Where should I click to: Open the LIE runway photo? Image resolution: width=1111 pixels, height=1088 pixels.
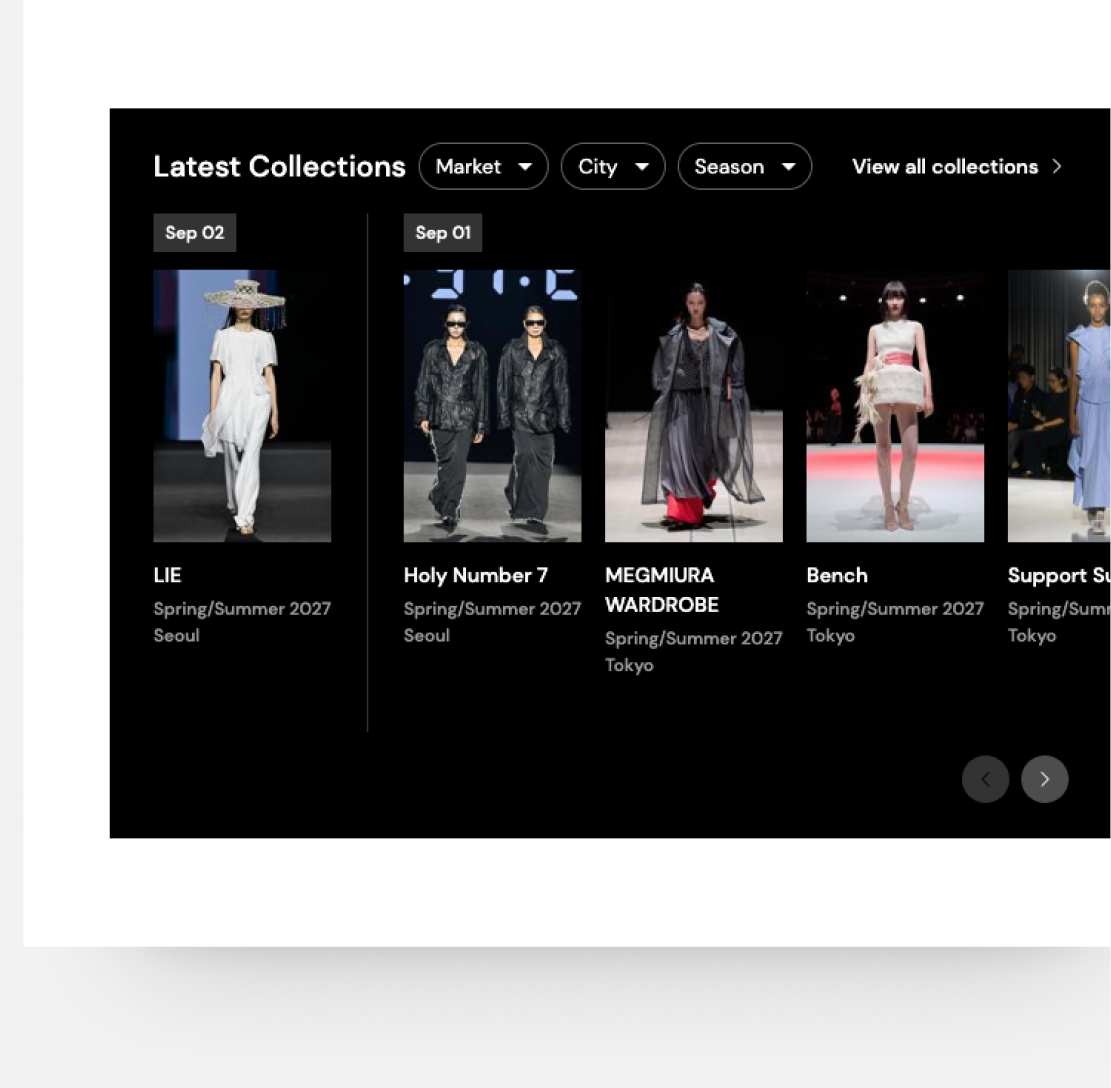pos(242,406)
